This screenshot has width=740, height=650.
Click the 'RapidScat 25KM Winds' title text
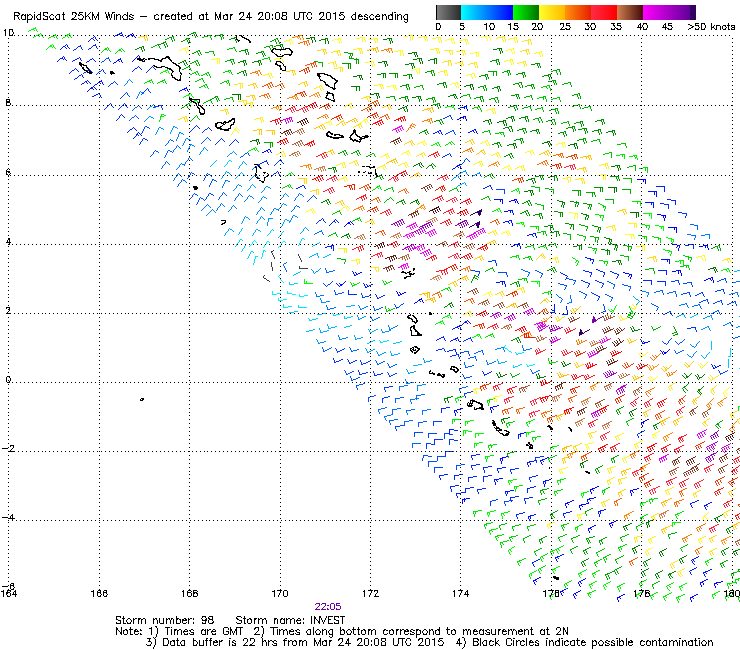[74, 16]
